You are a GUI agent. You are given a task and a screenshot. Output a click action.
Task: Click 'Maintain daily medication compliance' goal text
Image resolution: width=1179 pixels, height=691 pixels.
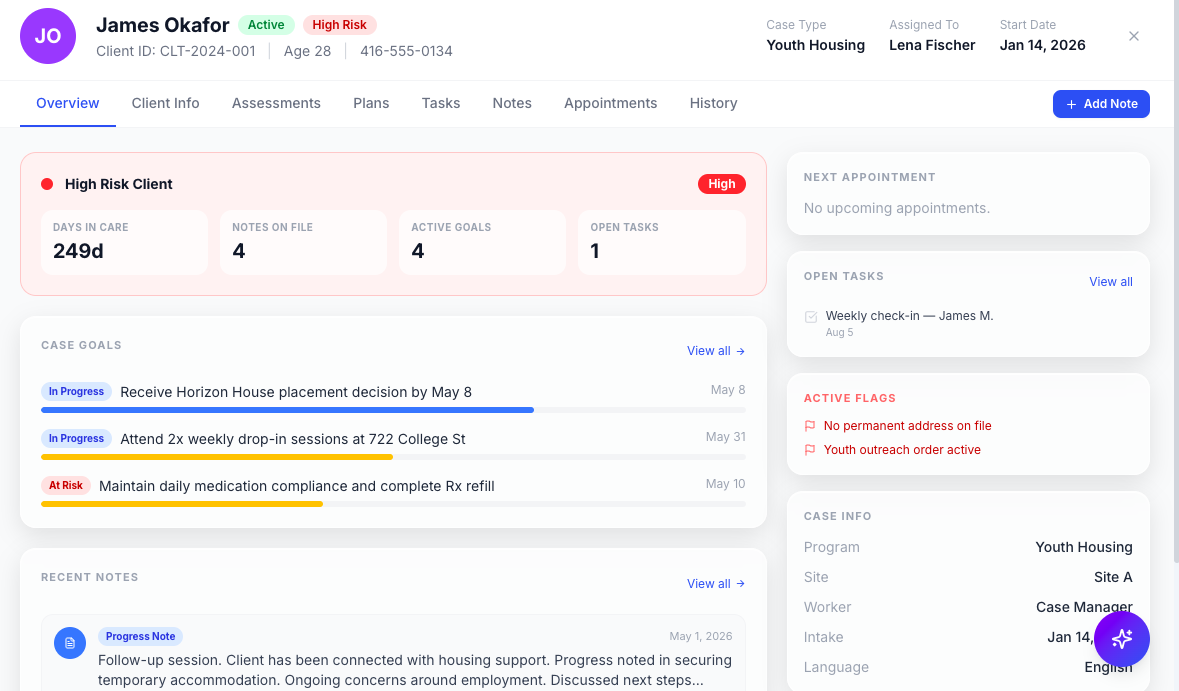tap(297, 486)
